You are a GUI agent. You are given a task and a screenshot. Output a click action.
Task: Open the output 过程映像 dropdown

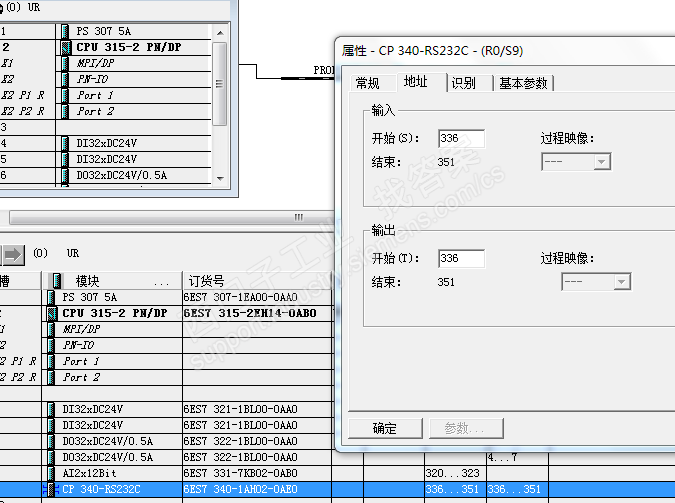pos(596,282)
